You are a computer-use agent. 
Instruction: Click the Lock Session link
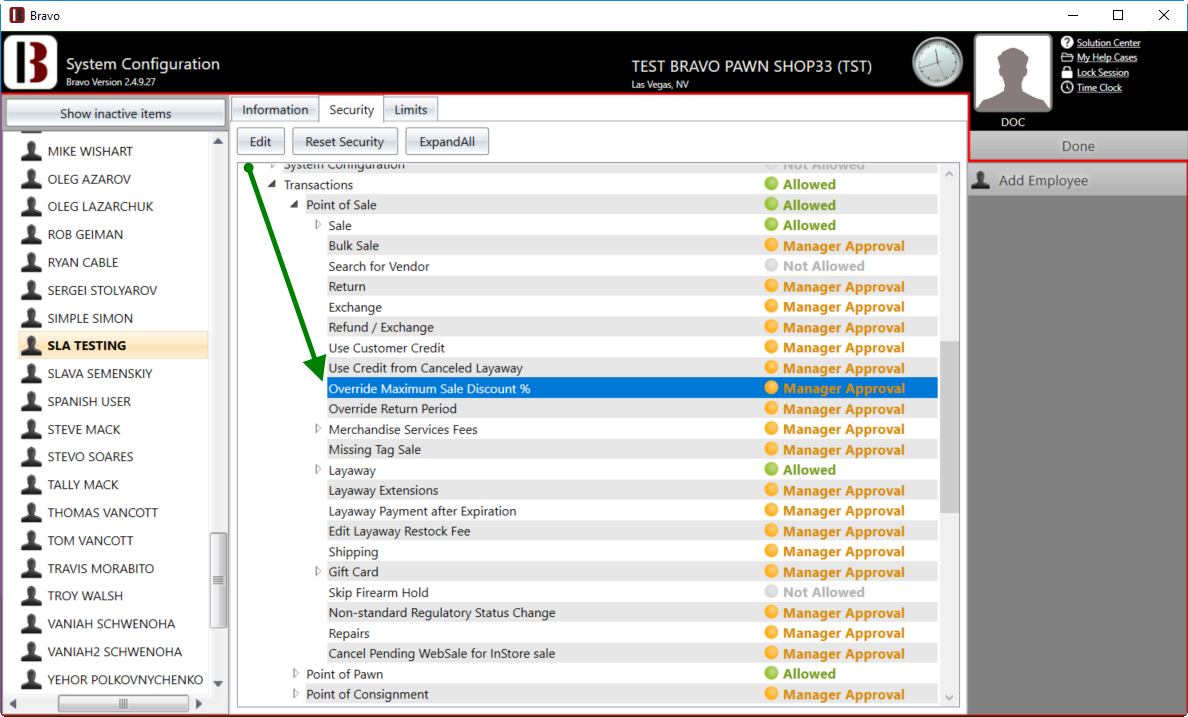tap(1102, 73)
